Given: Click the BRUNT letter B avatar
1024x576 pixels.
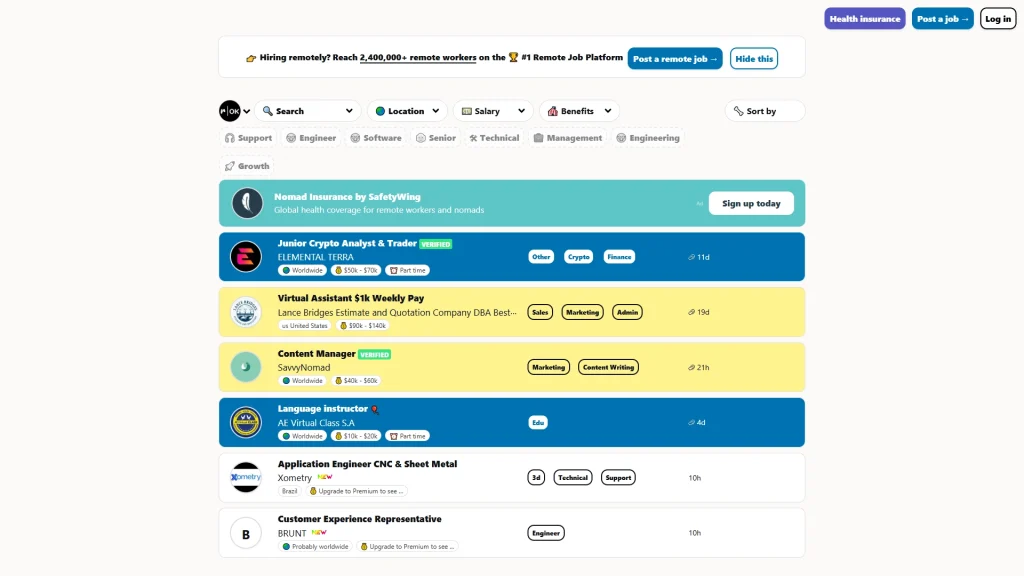Looking at the screenshot, I should pos(246,533).
